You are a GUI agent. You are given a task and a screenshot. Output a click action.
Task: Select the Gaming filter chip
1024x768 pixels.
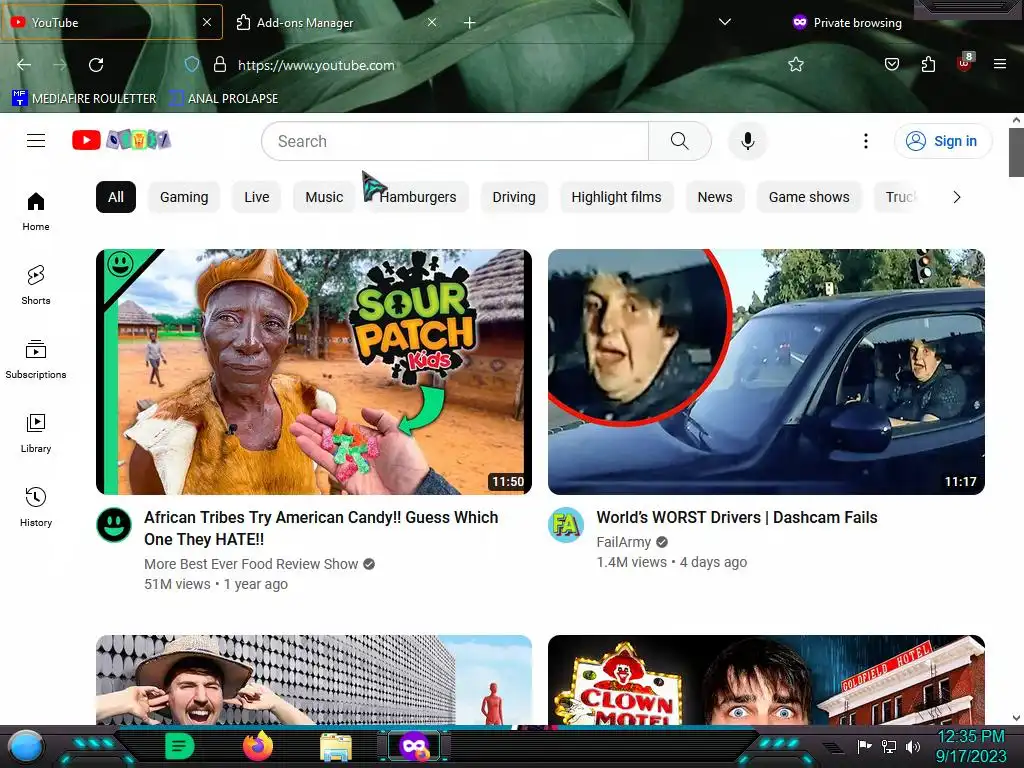click(x=184, y=197)
